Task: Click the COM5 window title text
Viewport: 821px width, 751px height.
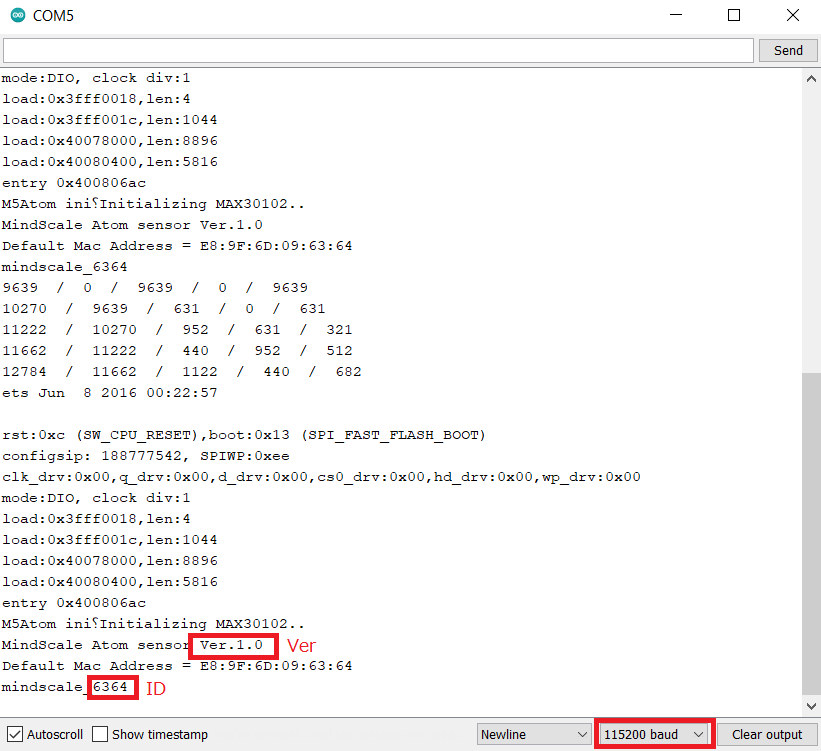Action: tap(53, 16)
